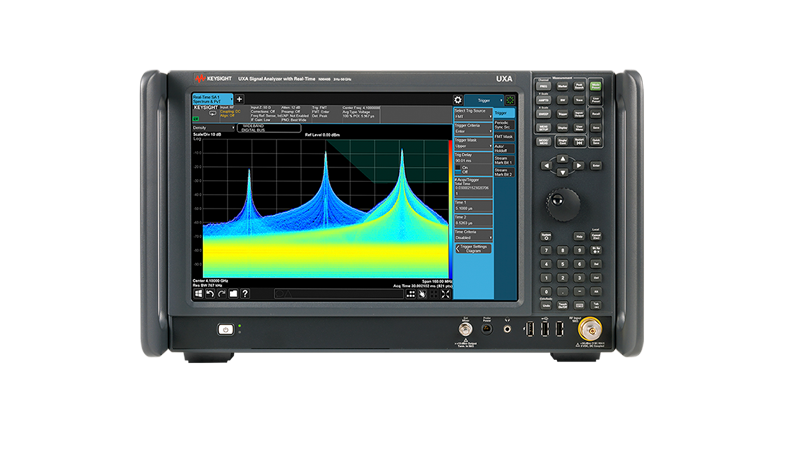Screen dimensions: 800x450
Task: Select the FMT Mask tab
Action: click(504, 136)
